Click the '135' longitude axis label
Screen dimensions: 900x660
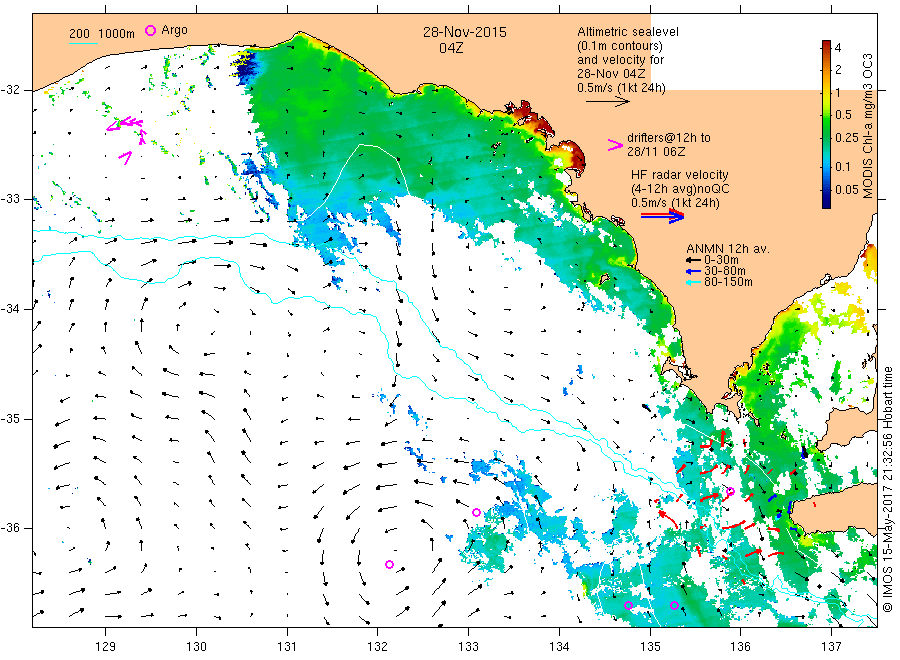click(650, 647)
